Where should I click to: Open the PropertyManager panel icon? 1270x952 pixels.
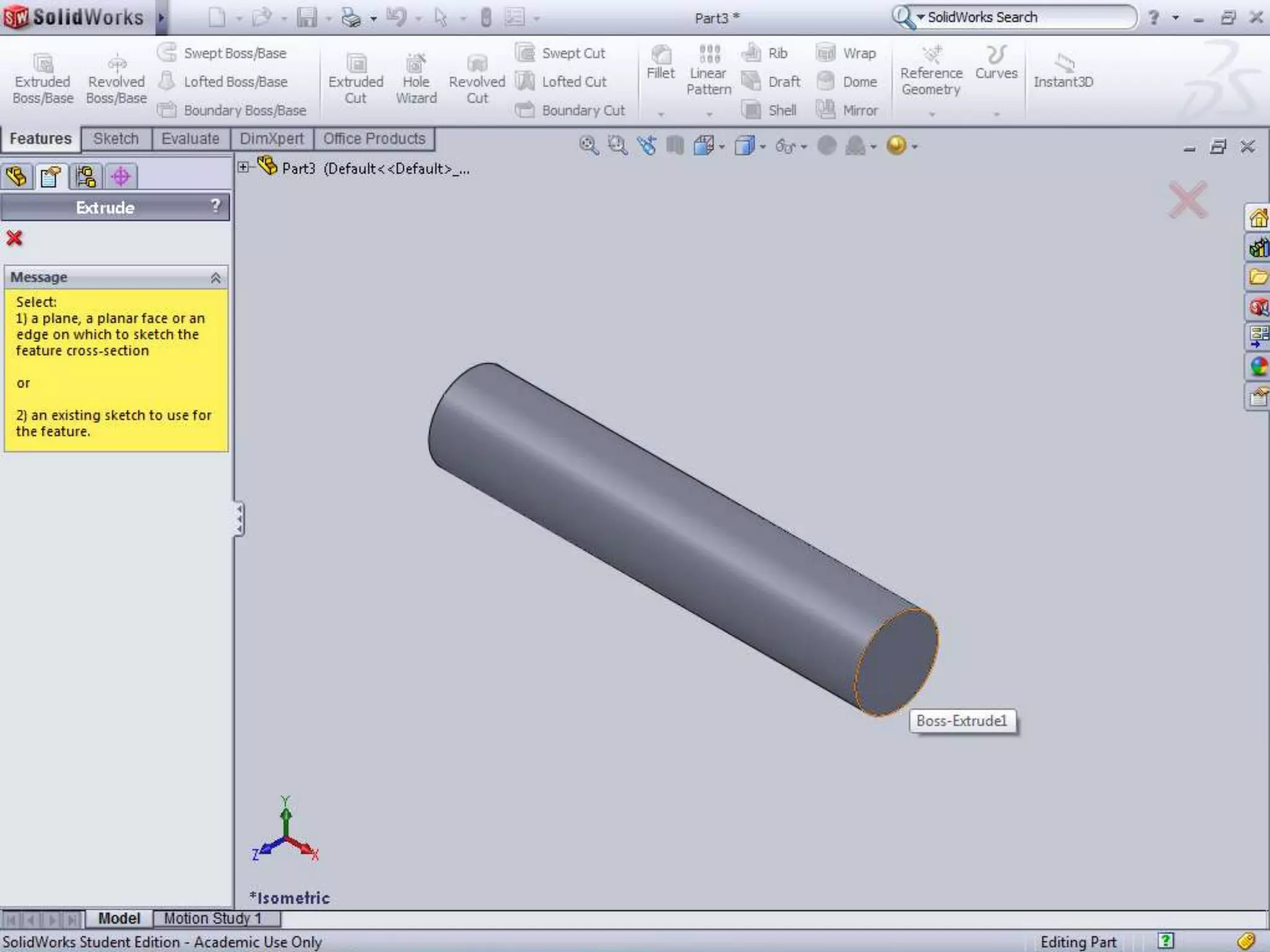click(x=51, y=177)
